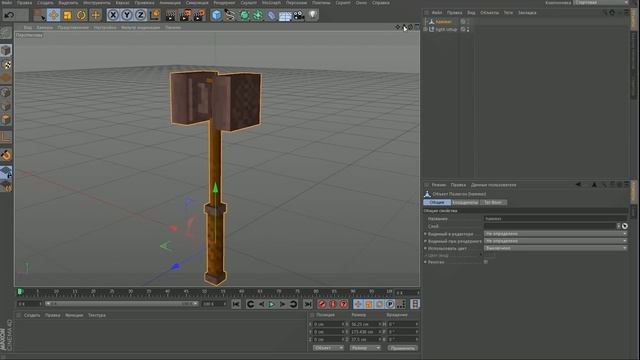Viewport: 640px width, 360px height.
Task: Open the Basic tab in attributes
Action: pyautogui.click(x=437, y=202)
